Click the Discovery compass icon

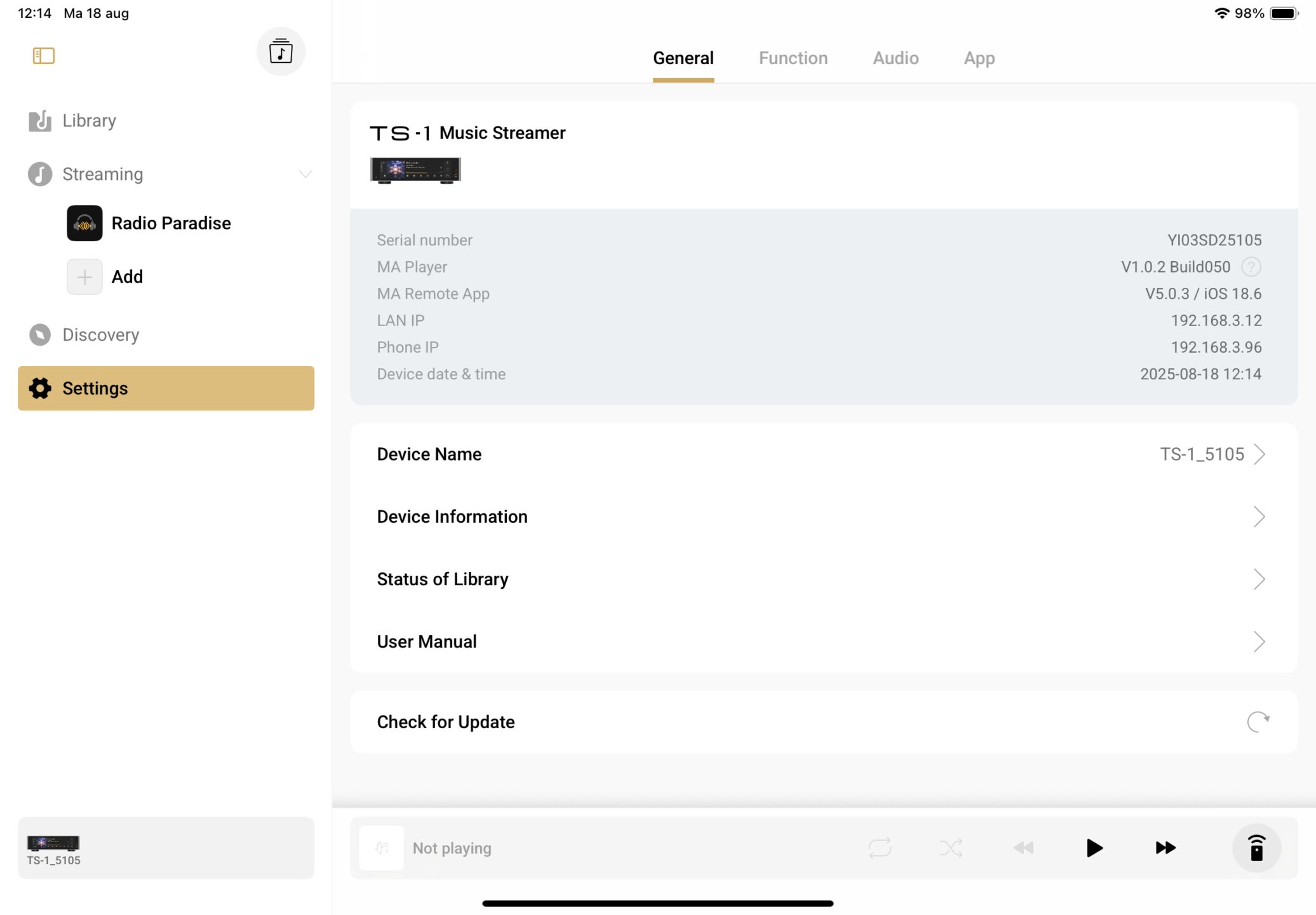40,335
